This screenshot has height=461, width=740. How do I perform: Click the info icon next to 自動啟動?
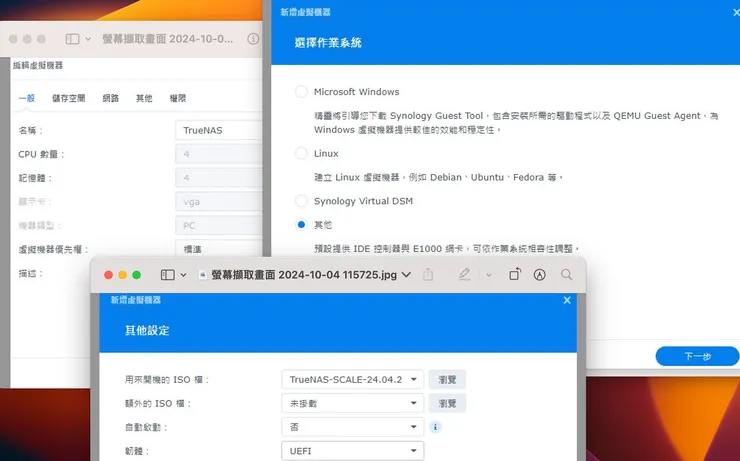pyautogui.click(x=435, y=427)
